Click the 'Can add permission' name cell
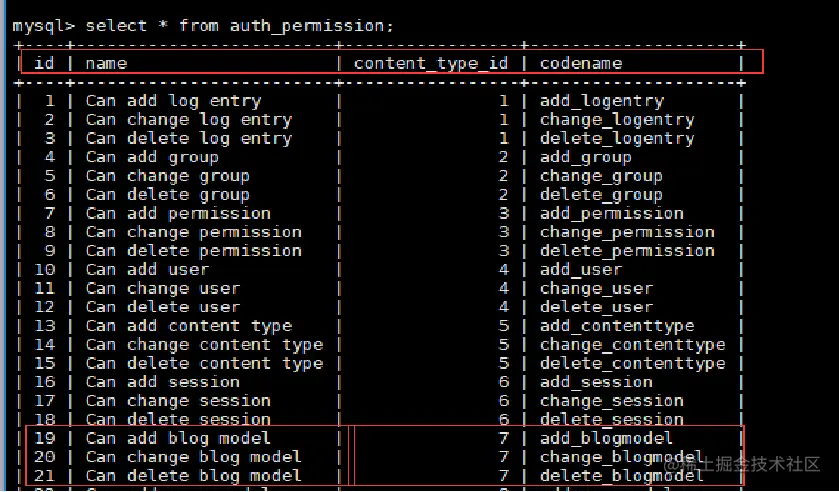 178,214
